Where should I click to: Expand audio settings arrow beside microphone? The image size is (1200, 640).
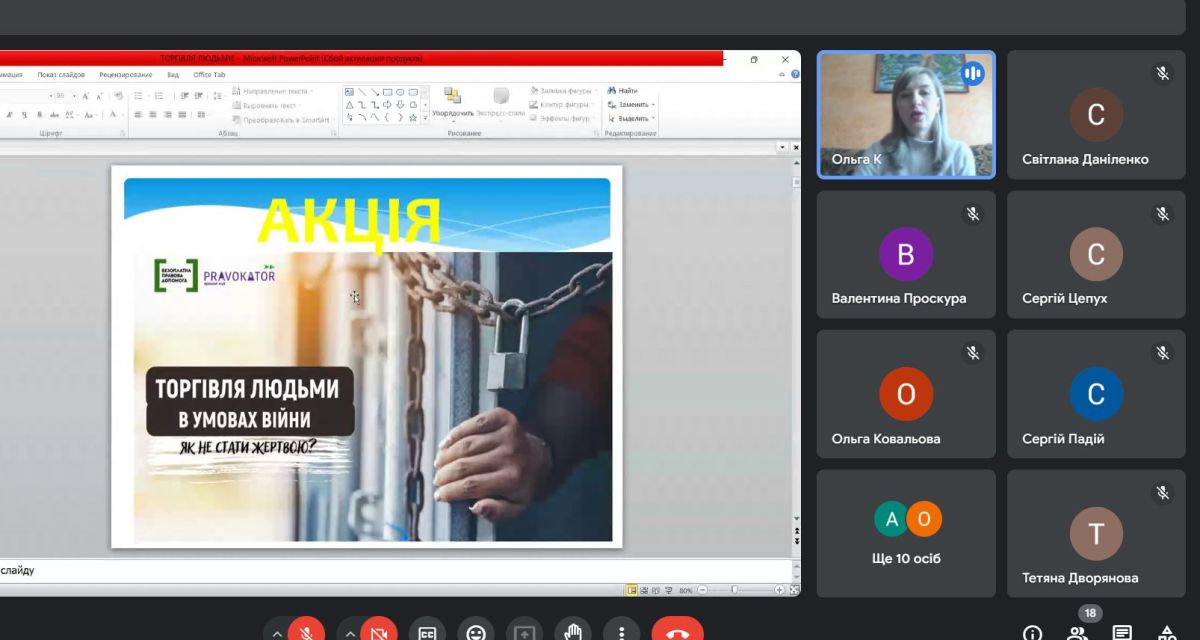click(277, 633)
